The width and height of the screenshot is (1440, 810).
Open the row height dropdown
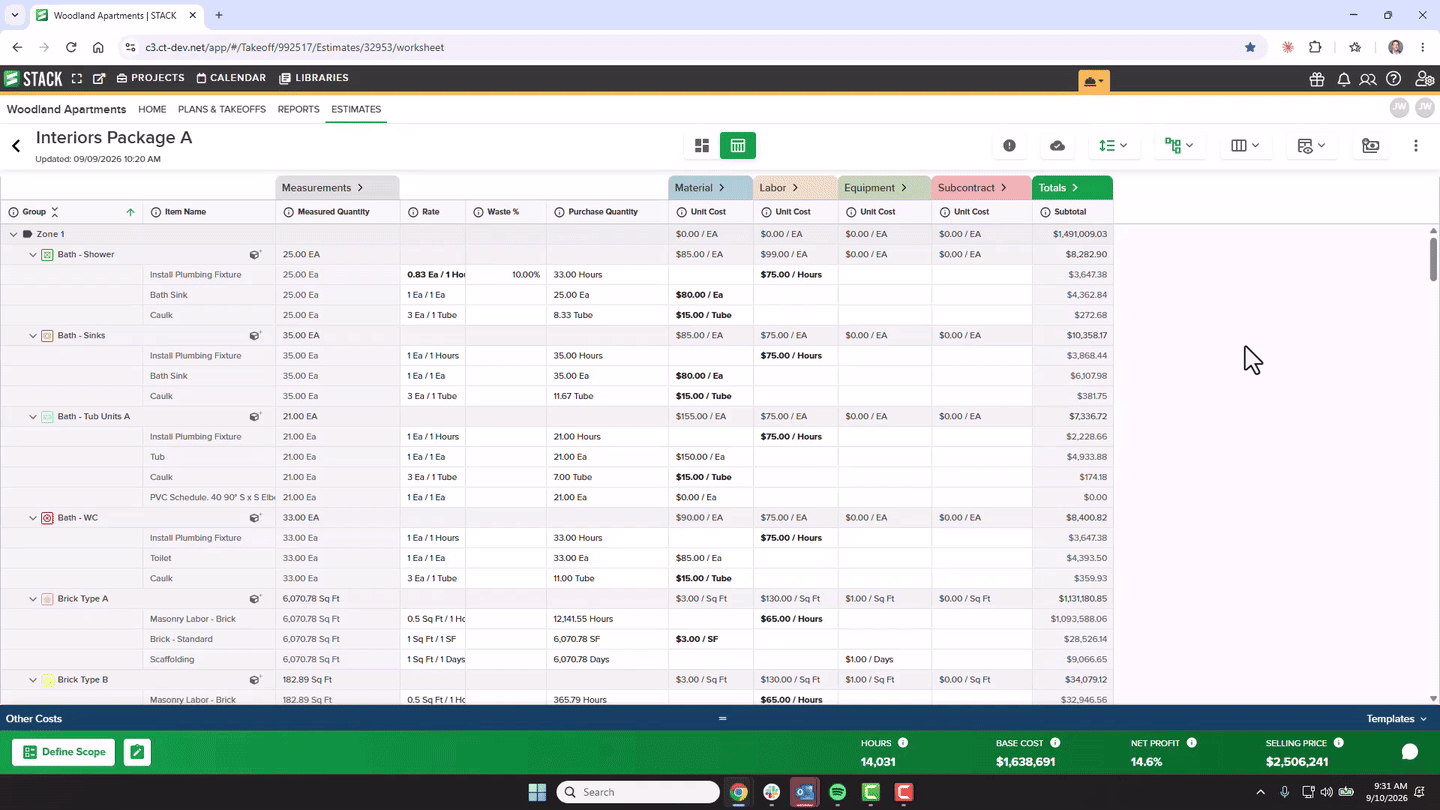(x=1113, y=146)
